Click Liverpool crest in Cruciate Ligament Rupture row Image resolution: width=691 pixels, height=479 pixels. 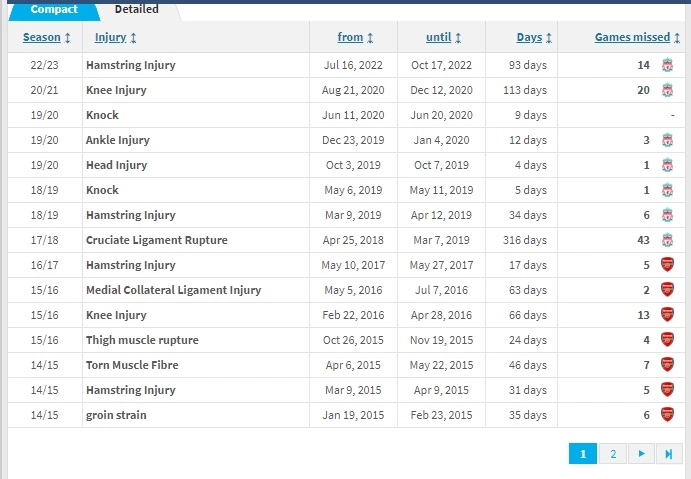click(x=667, y=240)
